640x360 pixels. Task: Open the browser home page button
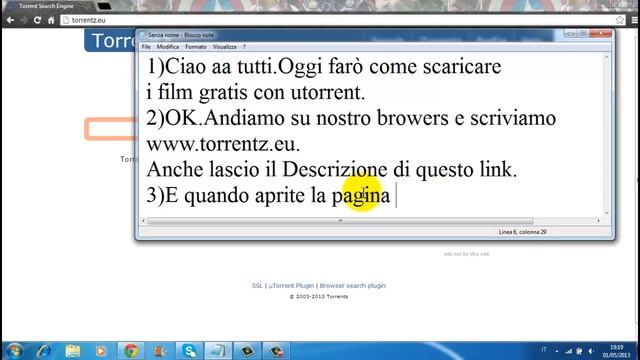click(x=51, y=20)
